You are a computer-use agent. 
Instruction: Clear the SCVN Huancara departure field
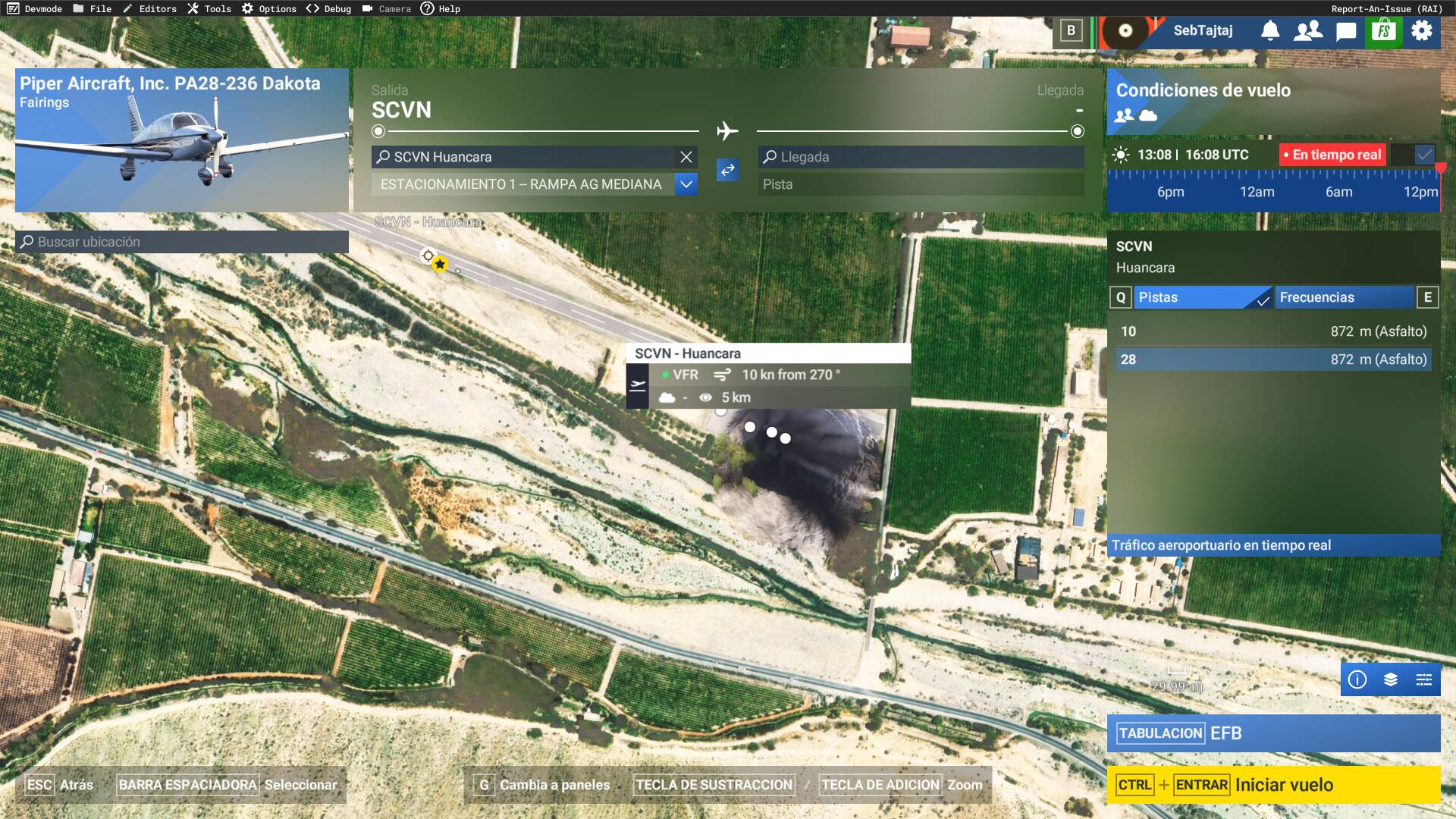pyautogui.click(x=686, y=157)
